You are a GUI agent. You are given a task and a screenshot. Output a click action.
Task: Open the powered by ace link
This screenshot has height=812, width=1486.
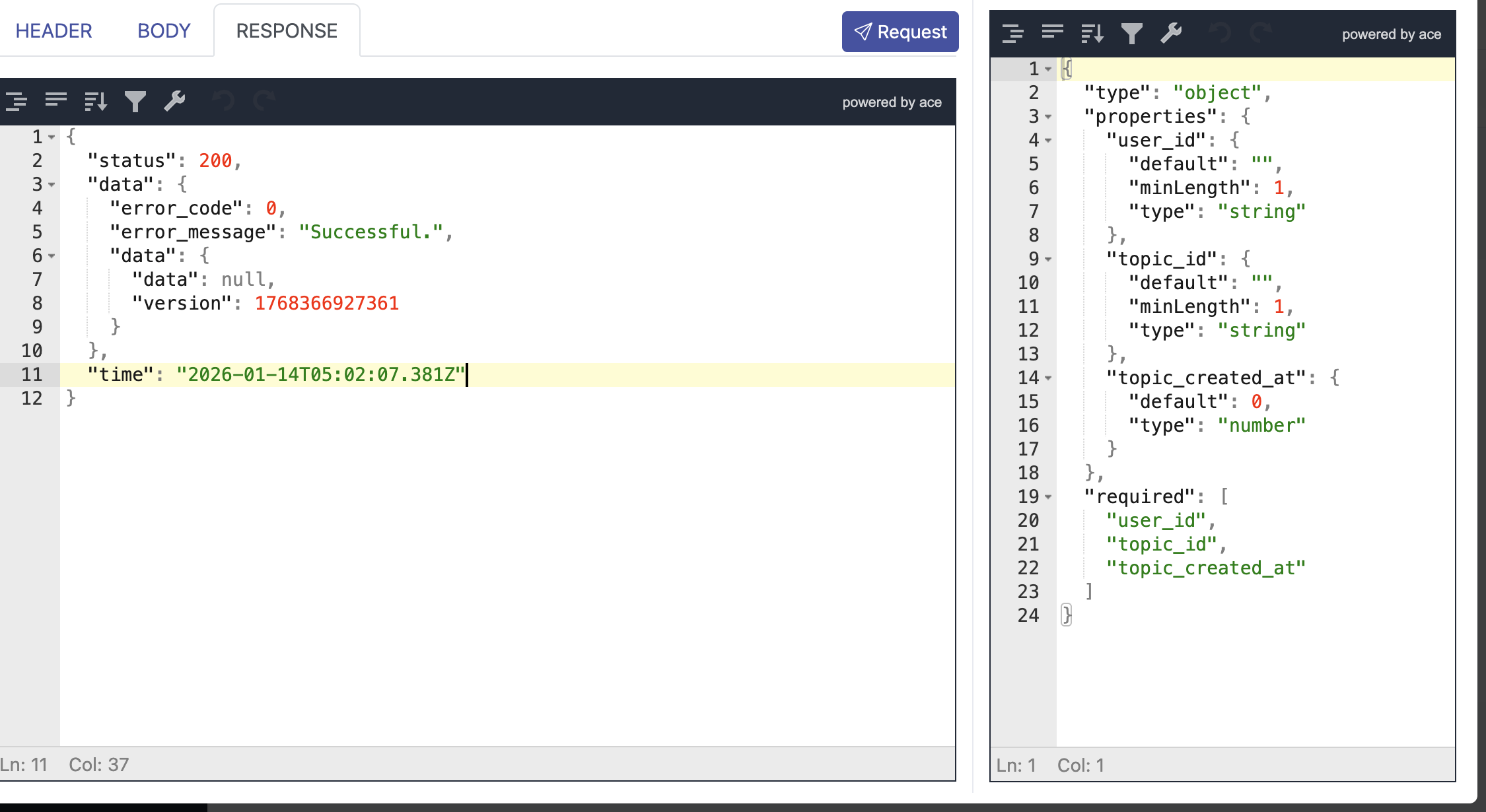(x=892, y=102)
